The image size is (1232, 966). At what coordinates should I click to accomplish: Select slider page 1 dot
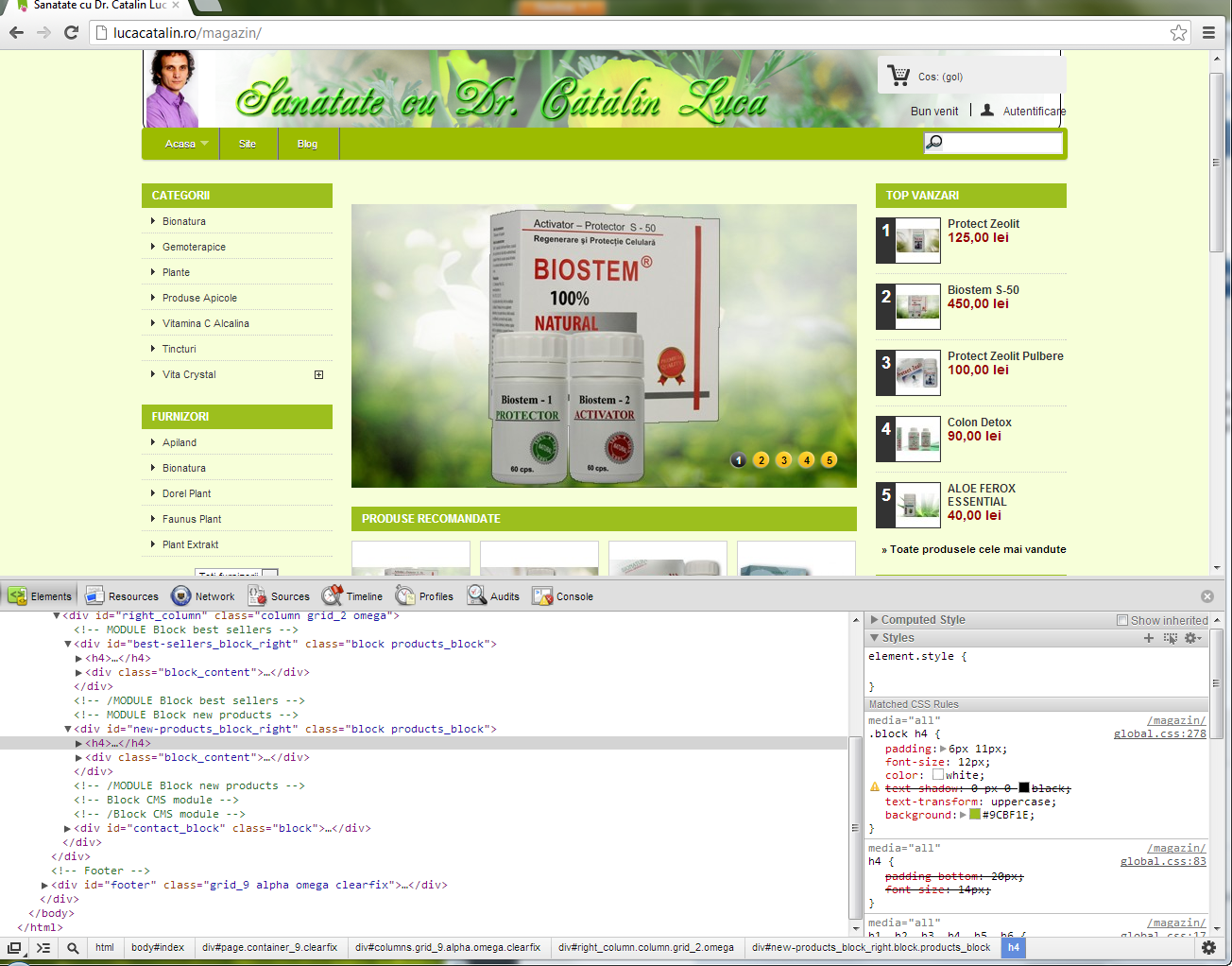(x=739, y=460)
